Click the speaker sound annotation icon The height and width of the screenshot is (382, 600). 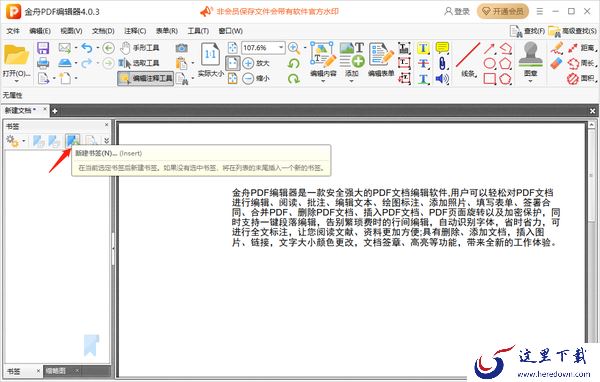pos(442,79)
